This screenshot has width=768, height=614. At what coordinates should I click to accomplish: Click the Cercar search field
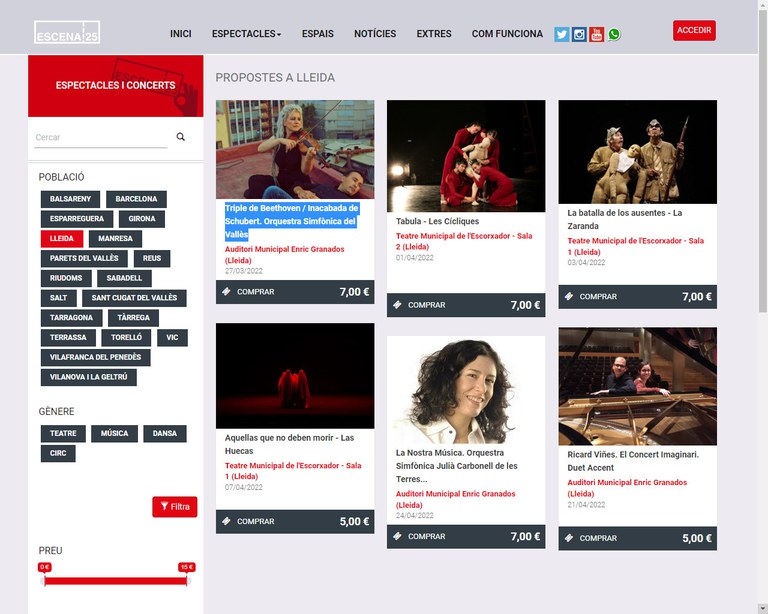click(100, 138)
